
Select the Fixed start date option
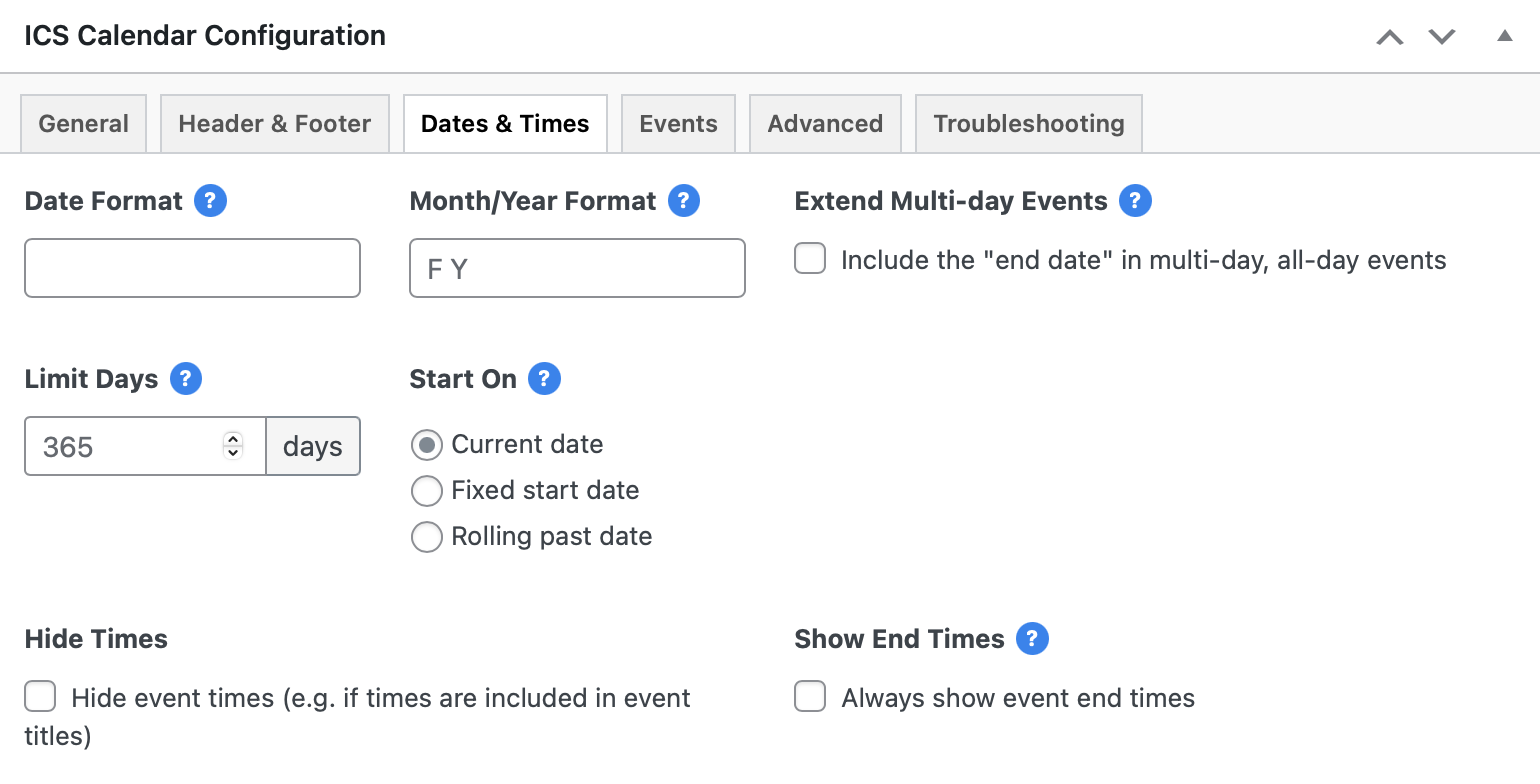(x=427, y=490)
